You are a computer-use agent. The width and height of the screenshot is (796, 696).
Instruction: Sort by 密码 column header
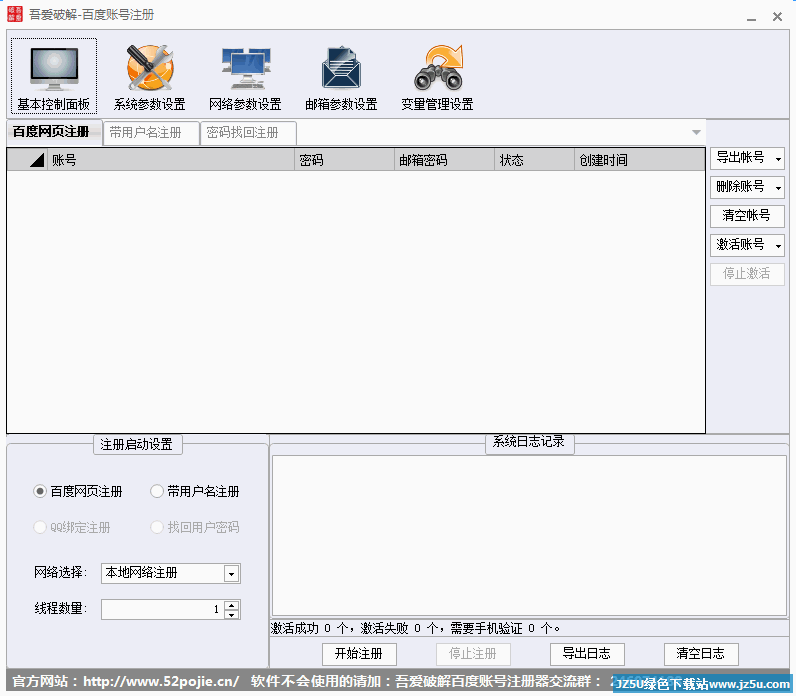click(x=345, y=160)
